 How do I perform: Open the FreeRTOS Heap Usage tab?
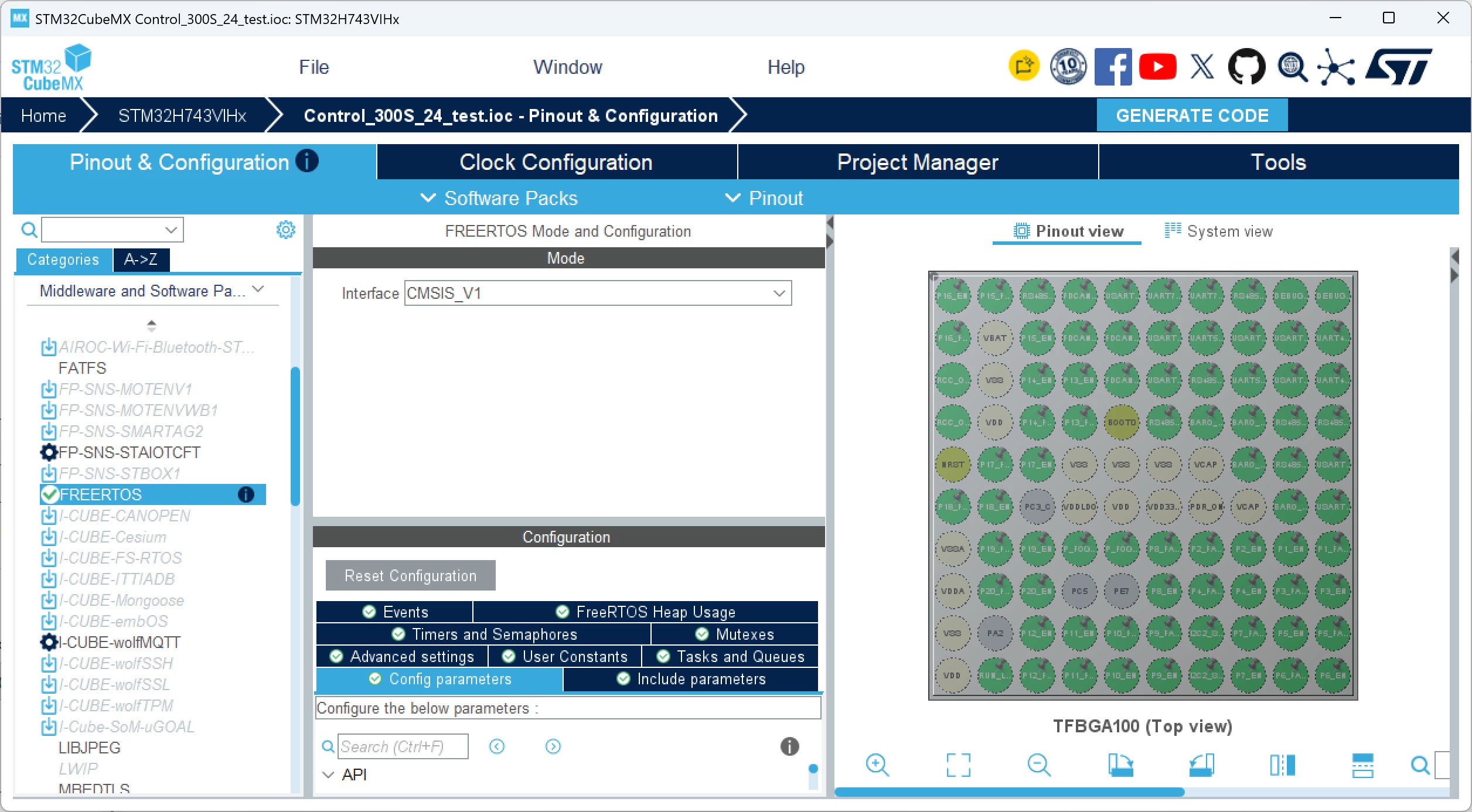[646, 612]
